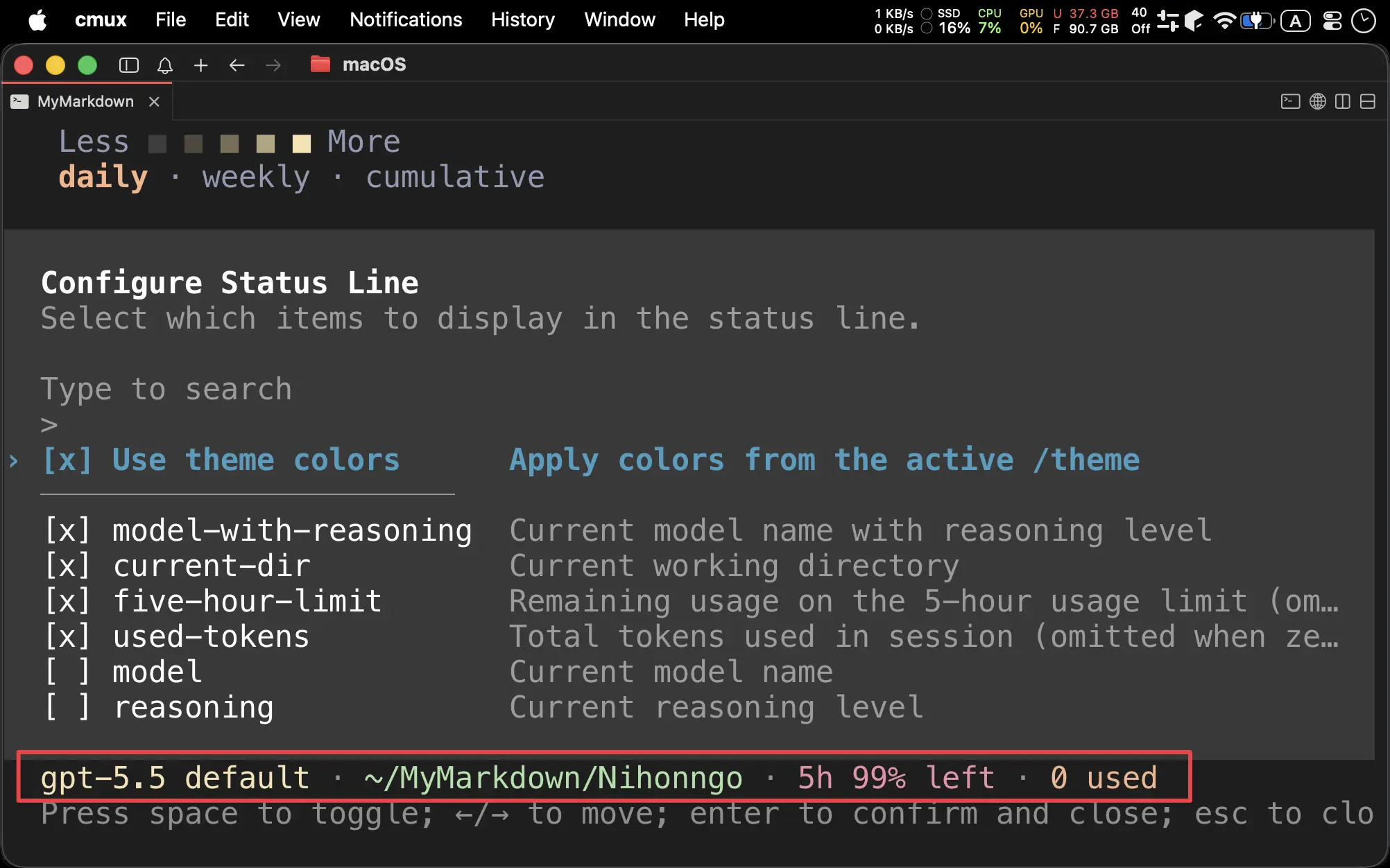Open Window menu
1390x868 pixels.
pos(619,20)
